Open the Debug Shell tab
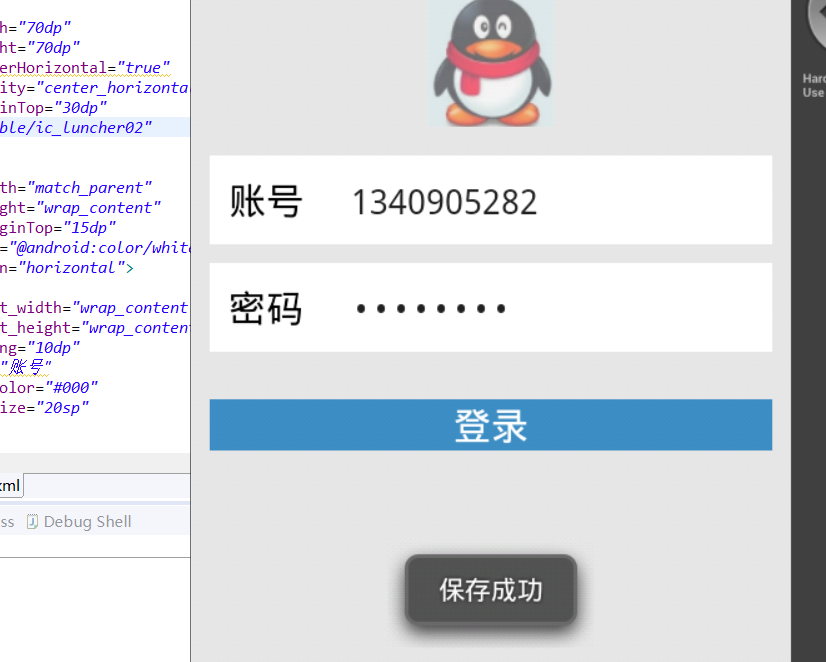 80,521
